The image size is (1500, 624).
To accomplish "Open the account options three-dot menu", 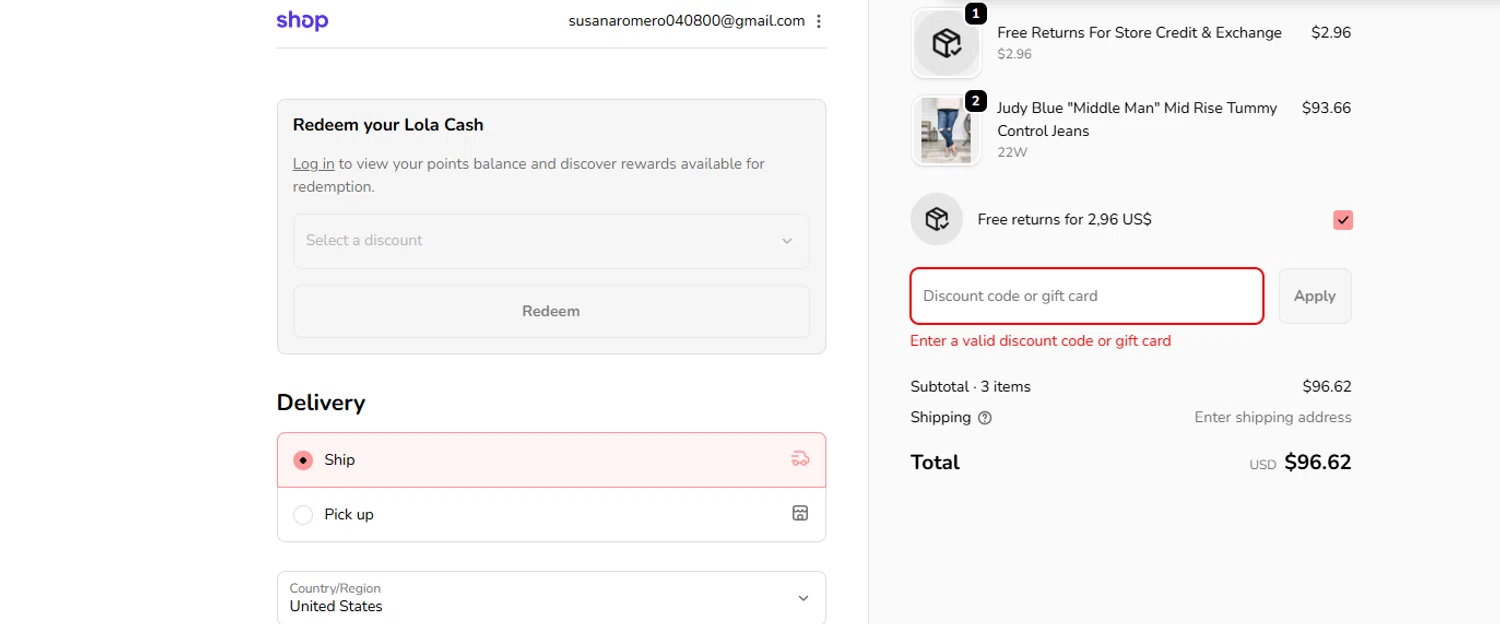I will coord(819,21).
